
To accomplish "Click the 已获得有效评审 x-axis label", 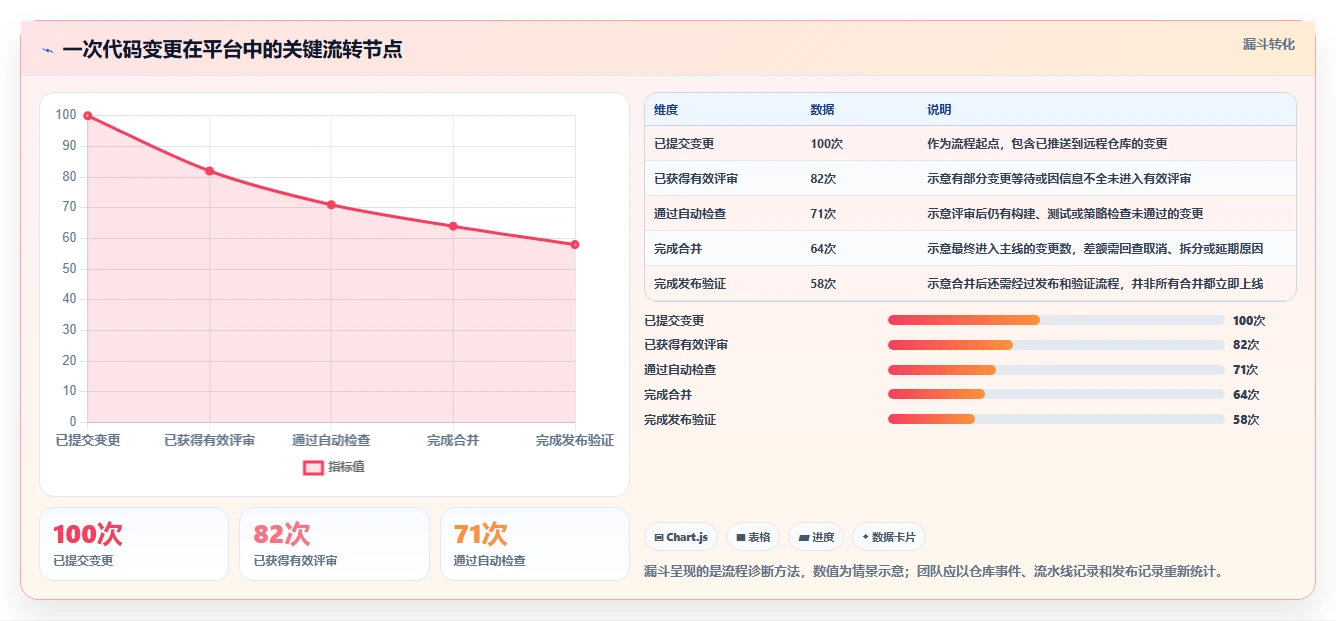I will tap(210, 441).
